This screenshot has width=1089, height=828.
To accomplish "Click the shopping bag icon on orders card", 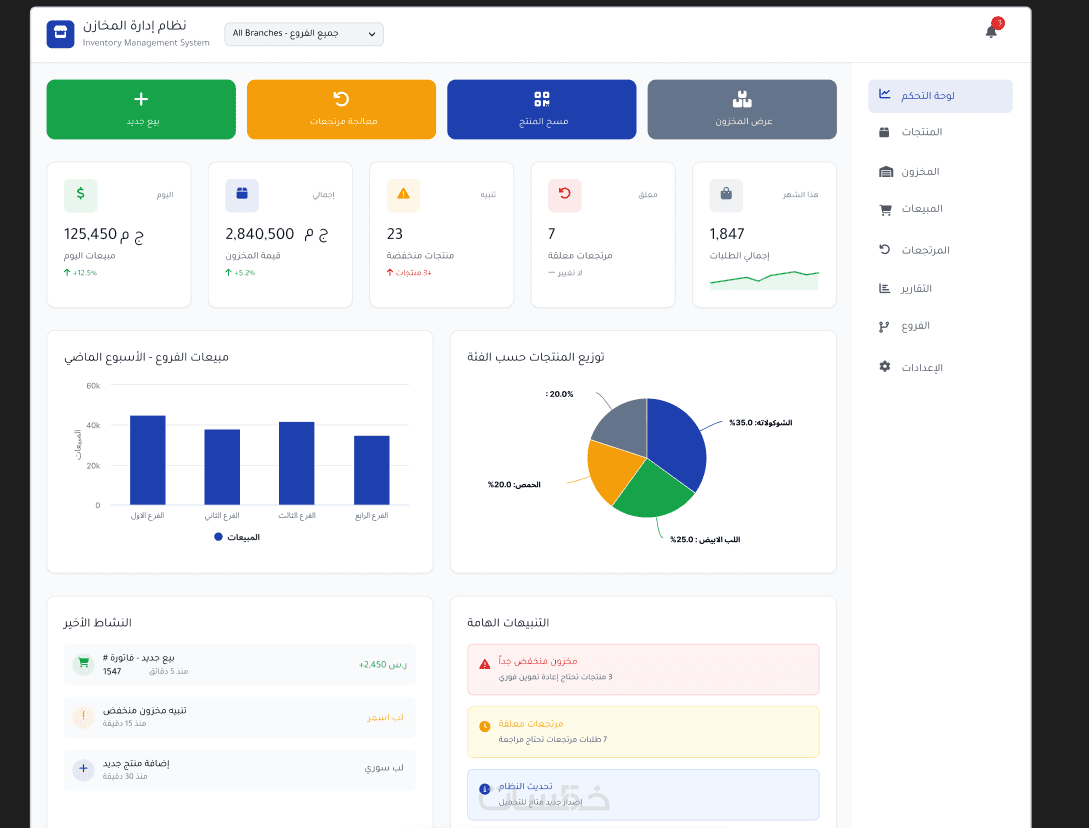I will tap(726, 195).
